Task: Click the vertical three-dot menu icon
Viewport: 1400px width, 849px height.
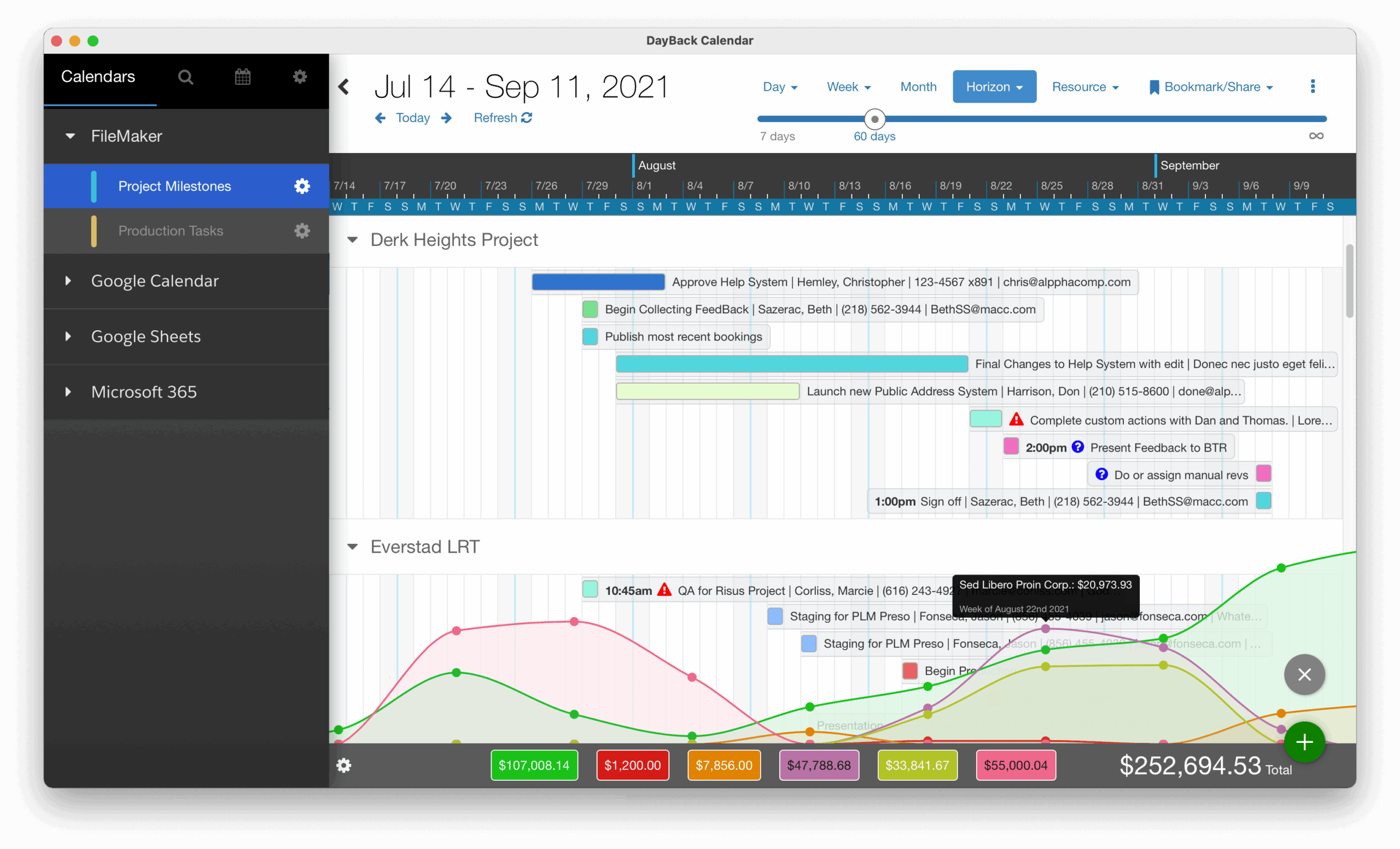Action: [x=1312, y=86]
